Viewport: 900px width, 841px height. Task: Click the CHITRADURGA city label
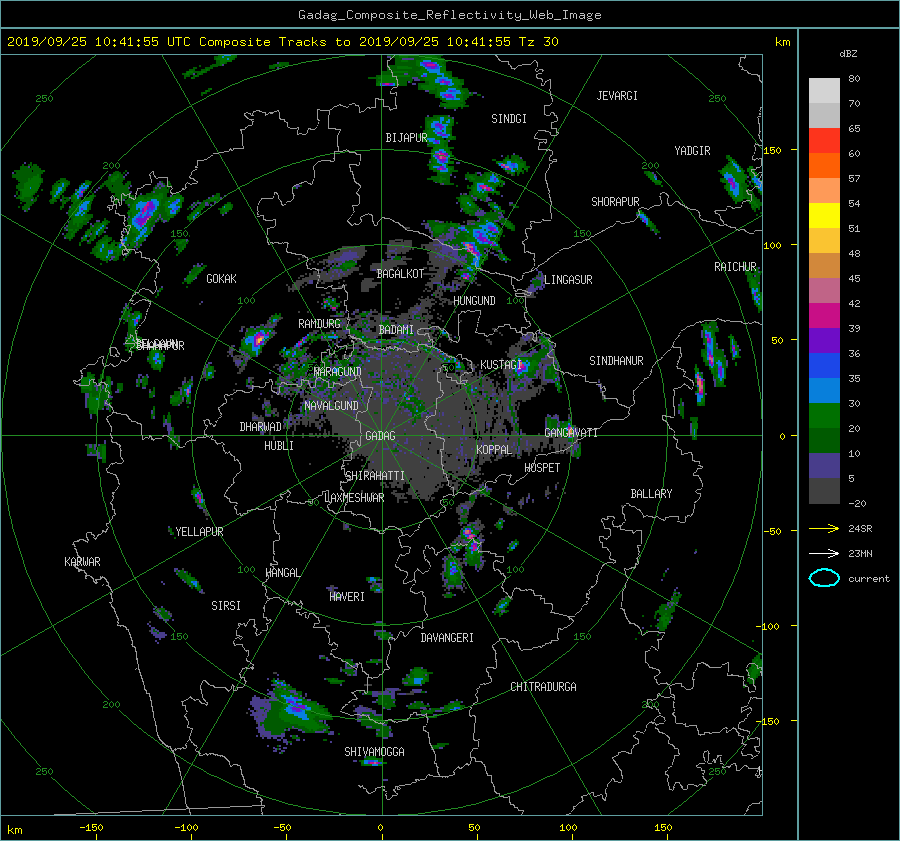543,687
